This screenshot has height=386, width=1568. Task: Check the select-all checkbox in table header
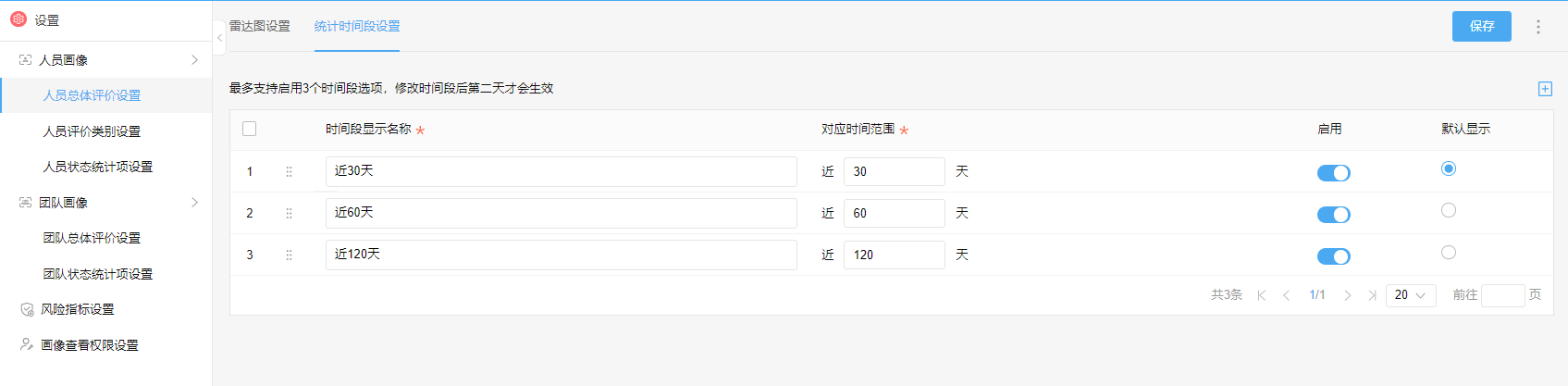pos(249,129)
